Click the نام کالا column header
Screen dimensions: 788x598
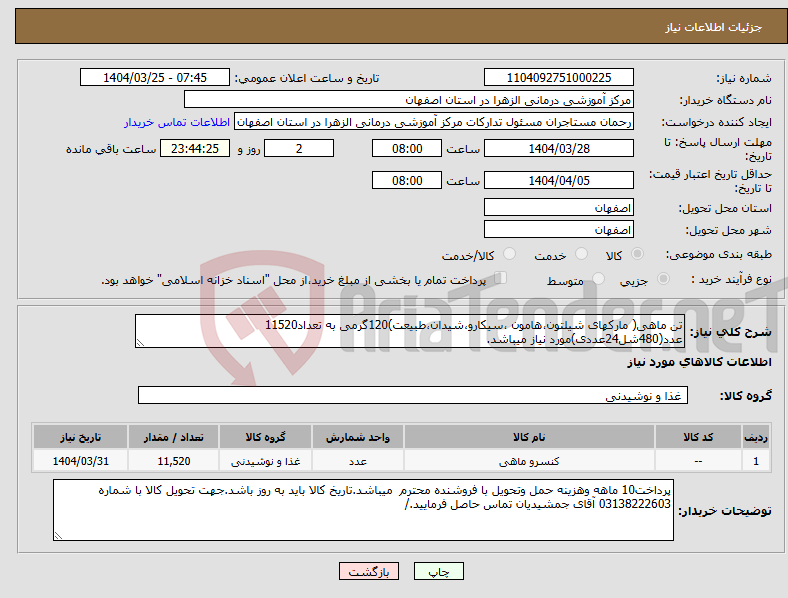529,437
